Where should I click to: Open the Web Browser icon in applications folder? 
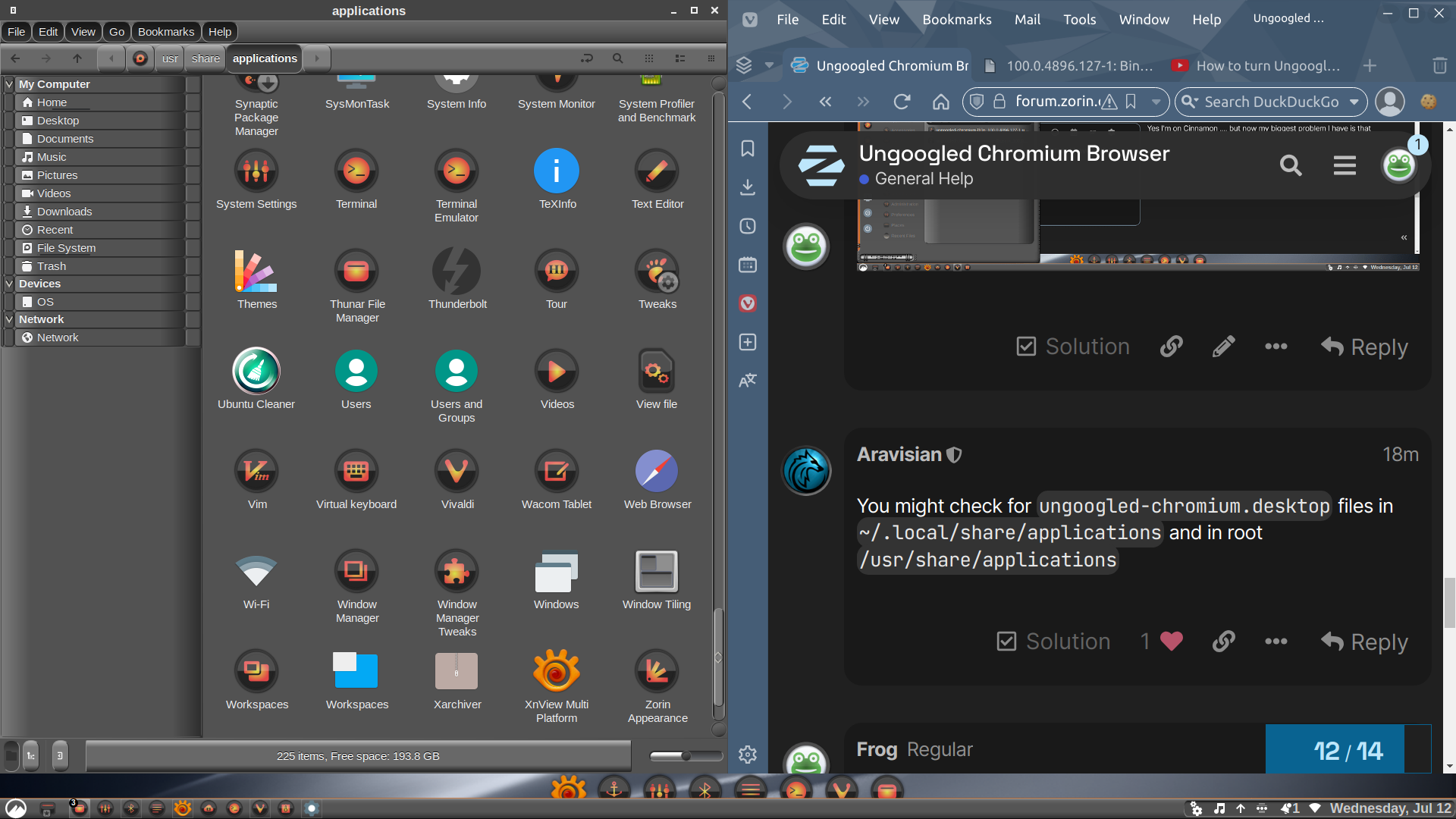click(x=657, y=471)
